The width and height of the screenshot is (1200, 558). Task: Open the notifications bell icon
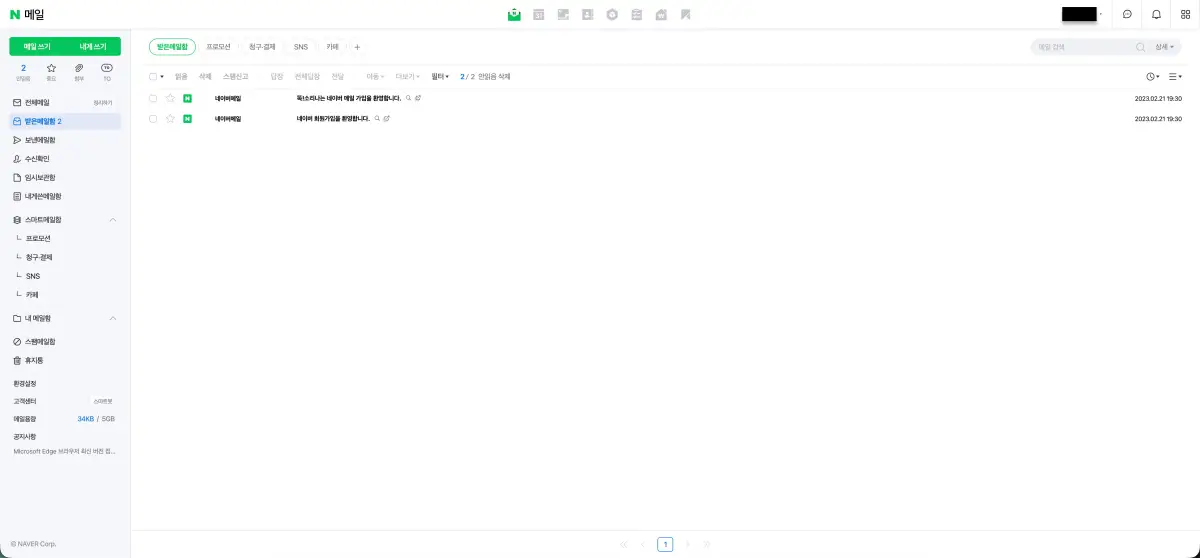[1156, 15]
